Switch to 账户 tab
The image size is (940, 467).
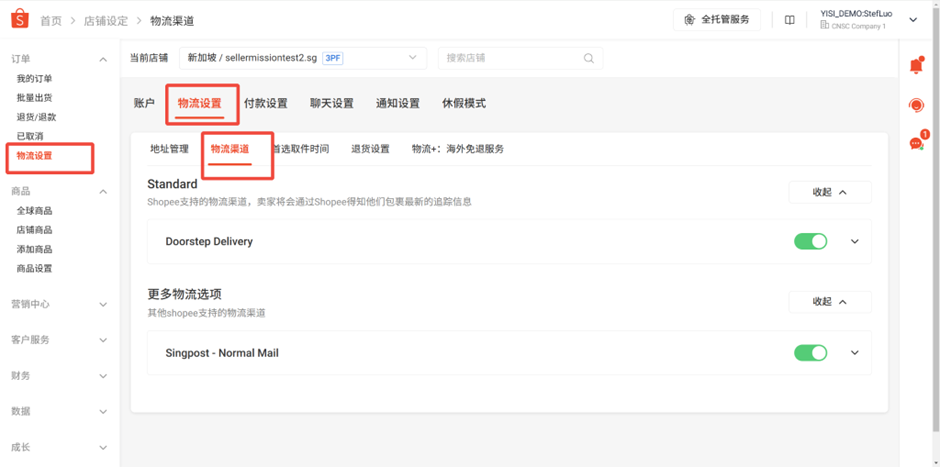tap(144, 103)
